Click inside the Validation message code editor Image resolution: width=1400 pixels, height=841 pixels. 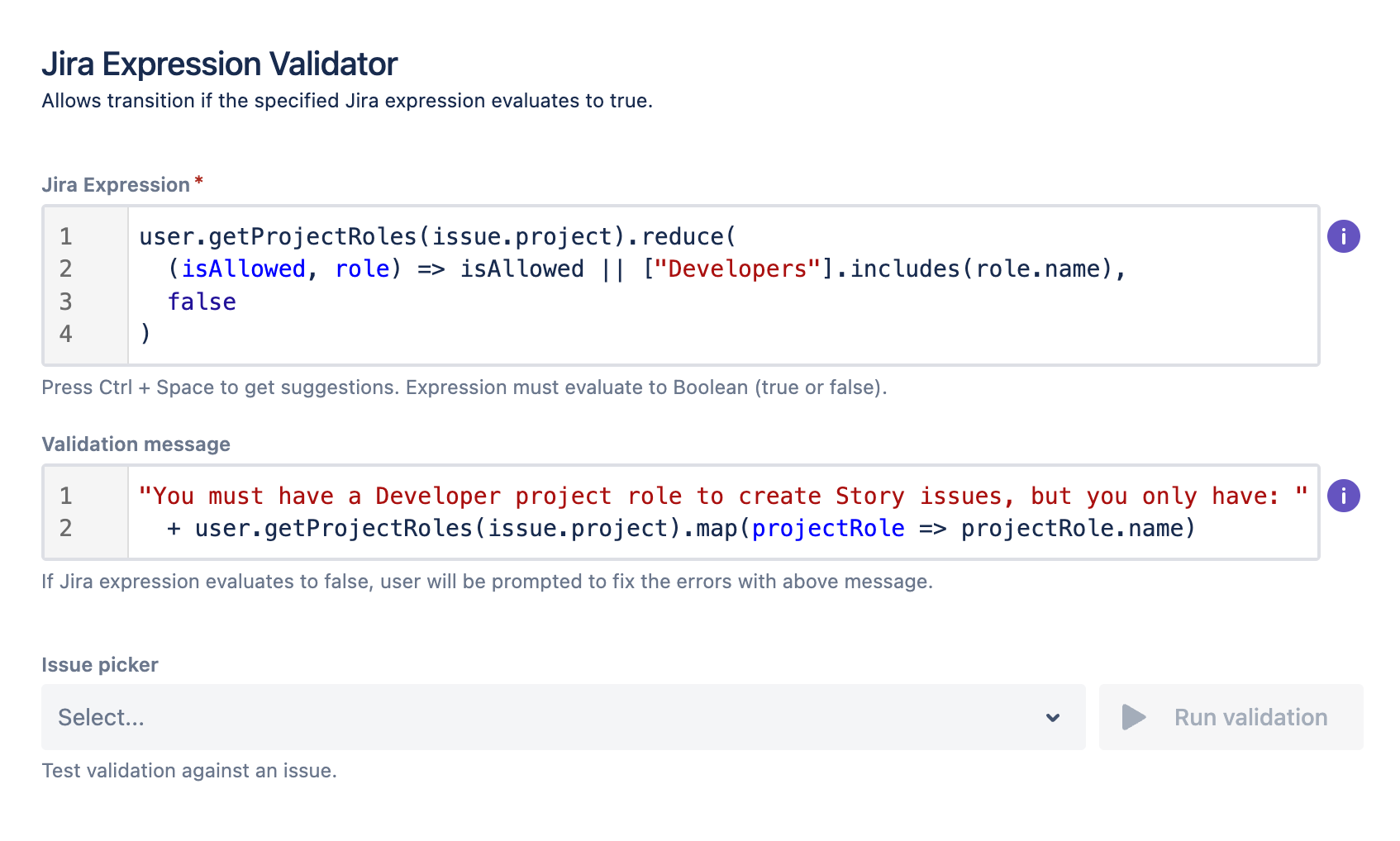tap(681, 512)
